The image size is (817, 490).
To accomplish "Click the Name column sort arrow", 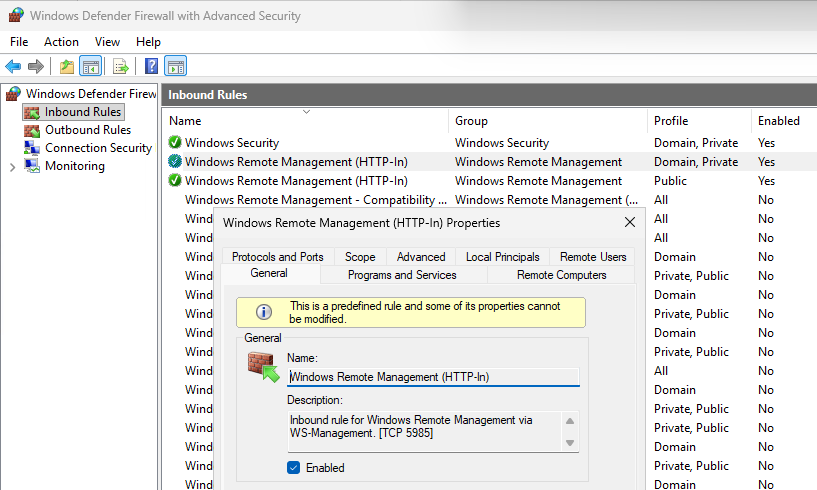I will point(306,112).
